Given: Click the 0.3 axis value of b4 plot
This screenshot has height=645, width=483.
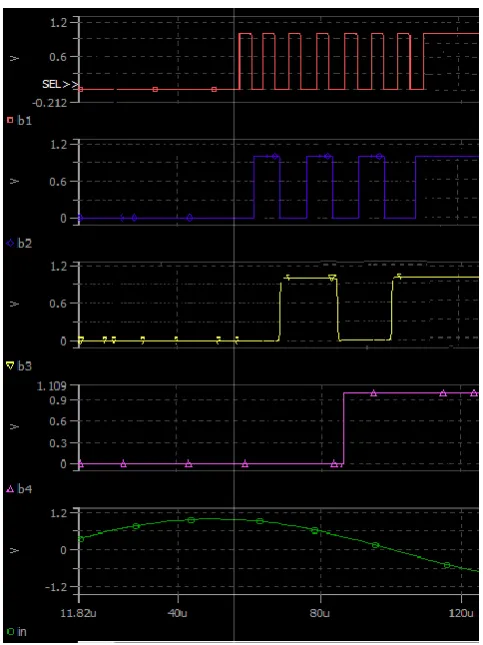Looking at the screenshot, I should 58,443.
